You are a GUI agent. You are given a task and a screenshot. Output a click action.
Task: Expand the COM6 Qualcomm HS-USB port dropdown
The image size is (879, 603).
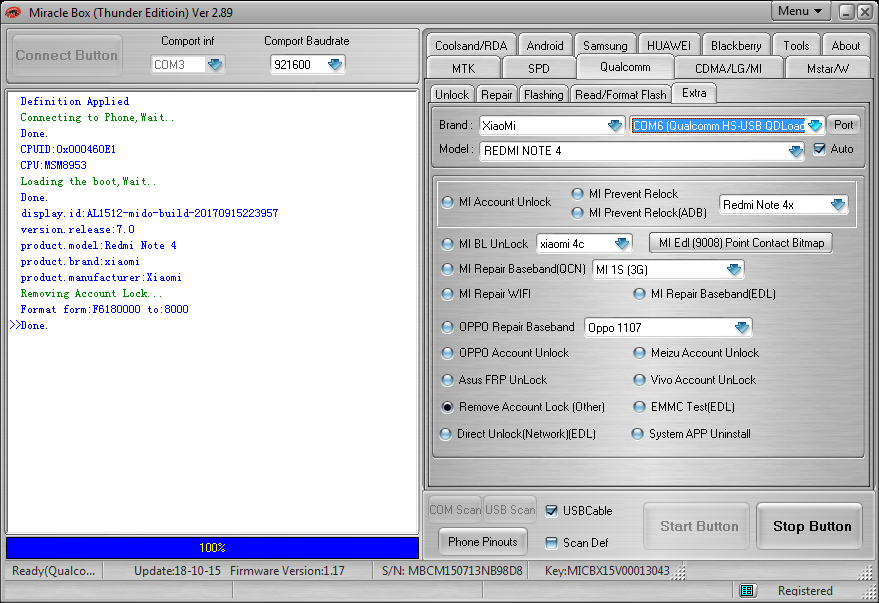(815, 126)
